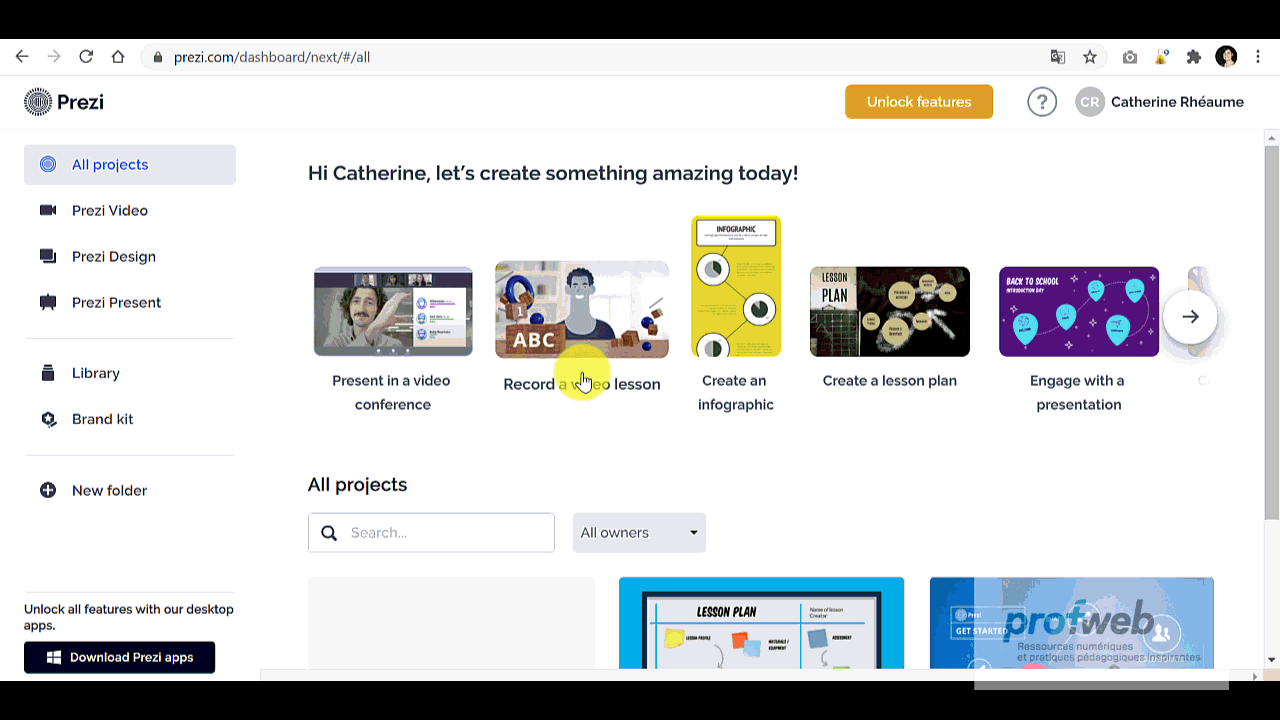Image resolution: width=1280 pixels, height=720 pixels.
Task: Reload the page with refresh icon
Action: 86,57
